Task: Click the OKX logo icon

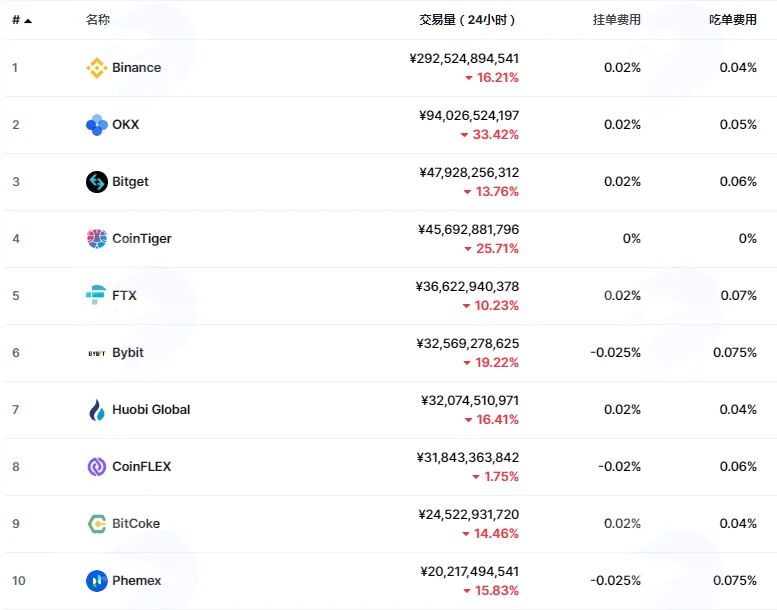Action: pyautogui.click(x=97, y=125)
